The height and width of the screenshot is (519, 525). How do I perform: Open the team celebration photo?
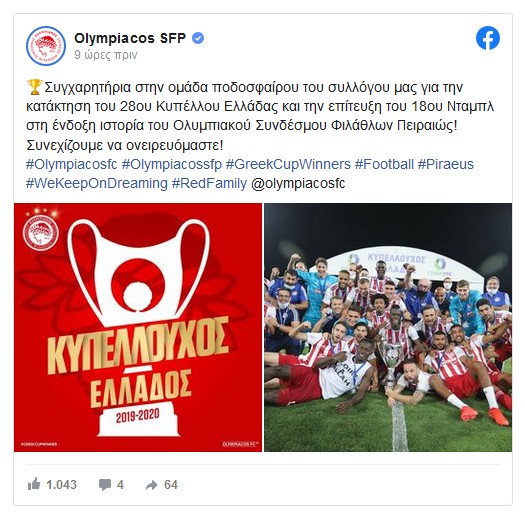point(388,327)
